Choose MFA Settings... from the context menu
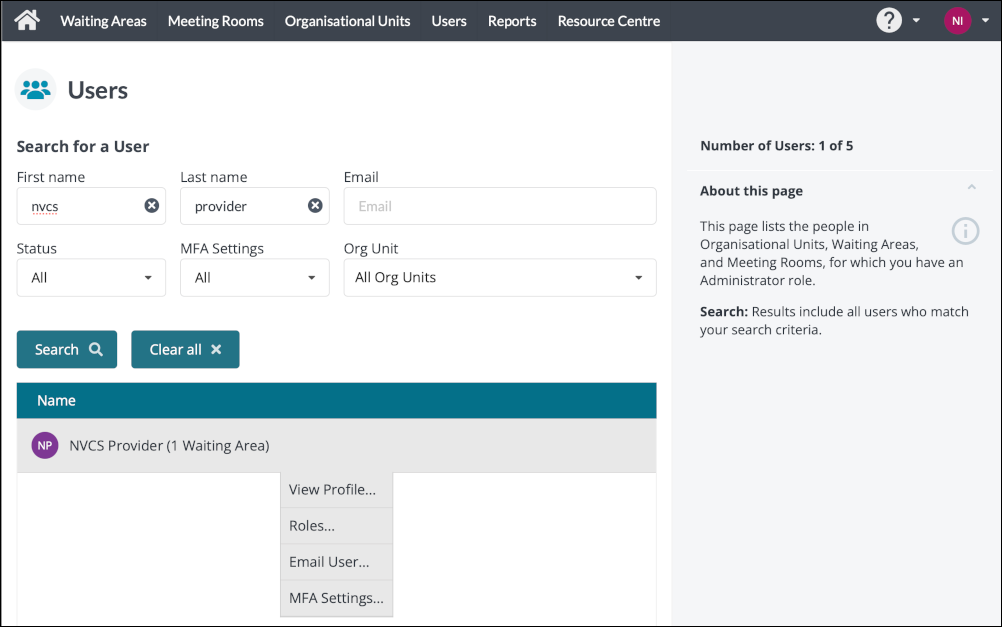Viewport: 1002px width, 627px height. [x=336, y=598]
